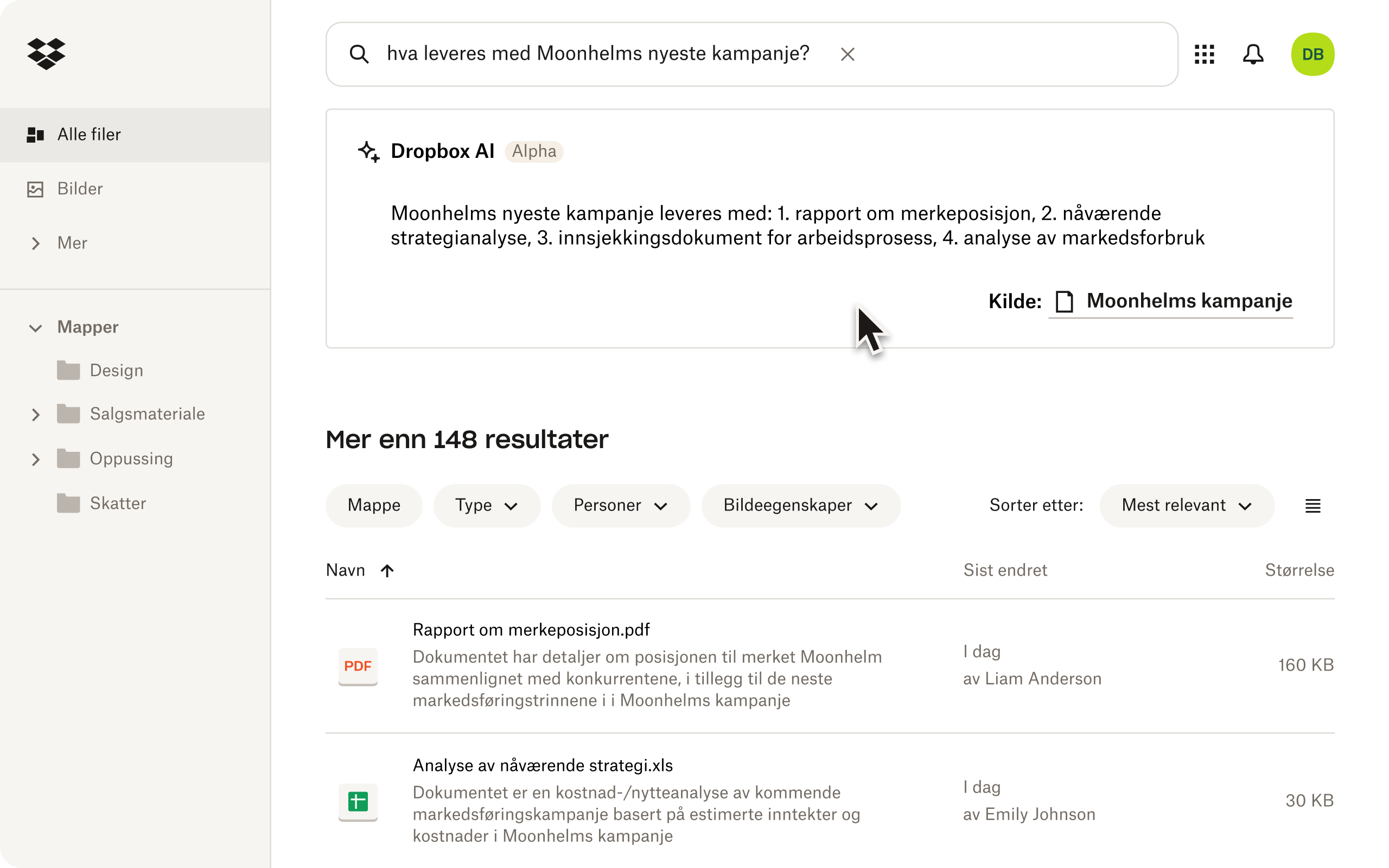Click the Bilder image icon
The height and width of the screenshot is (868, 1389).
click(x=36, y=189)
